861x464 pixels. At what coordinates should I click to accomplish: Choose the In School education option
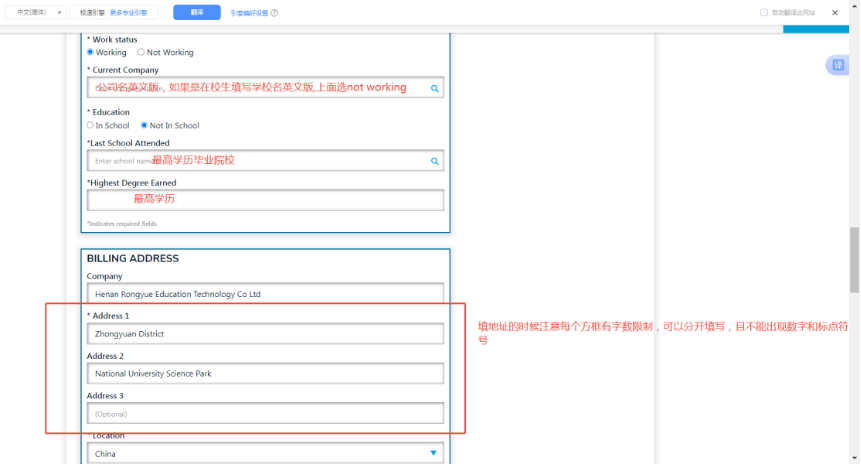pos(90,126)
